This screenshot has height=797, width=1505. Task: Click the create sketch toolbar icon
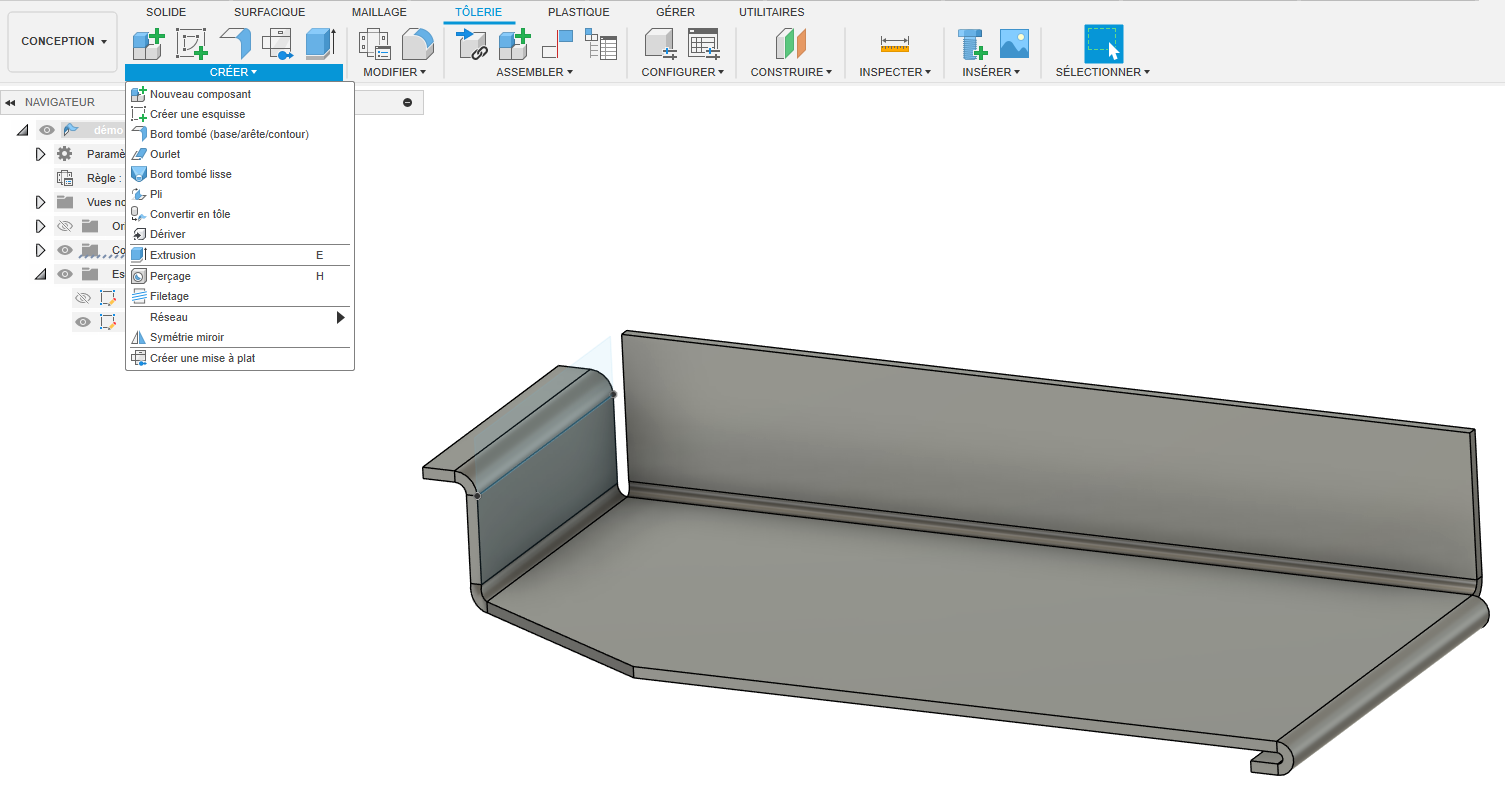click(x=191, y=44)
